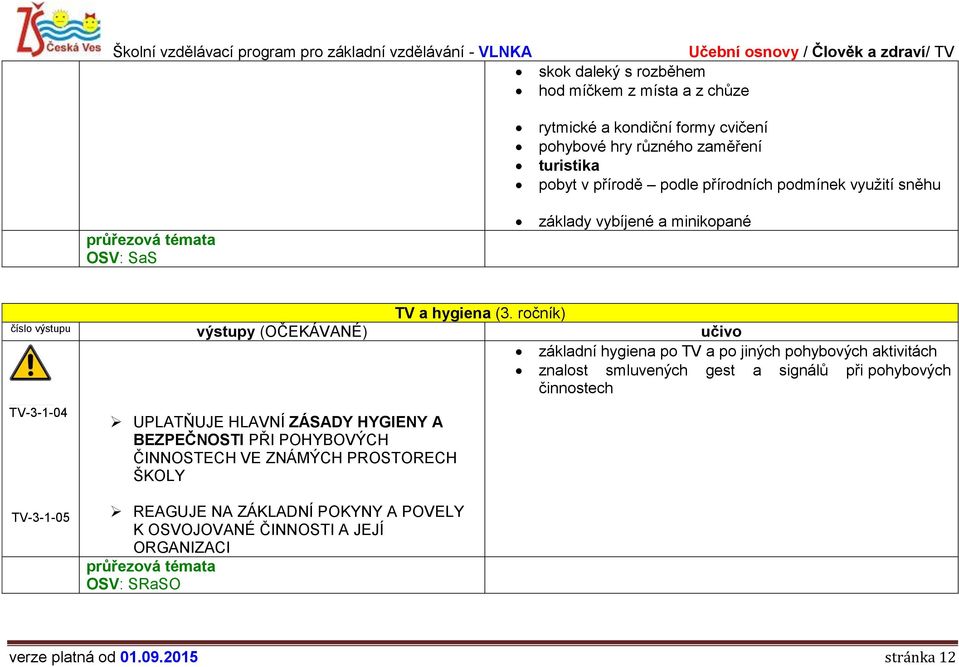Click the header text Člověk a zdraví
Screen dimensions: 959x667
pyautogui.click(x=868, y=52)
